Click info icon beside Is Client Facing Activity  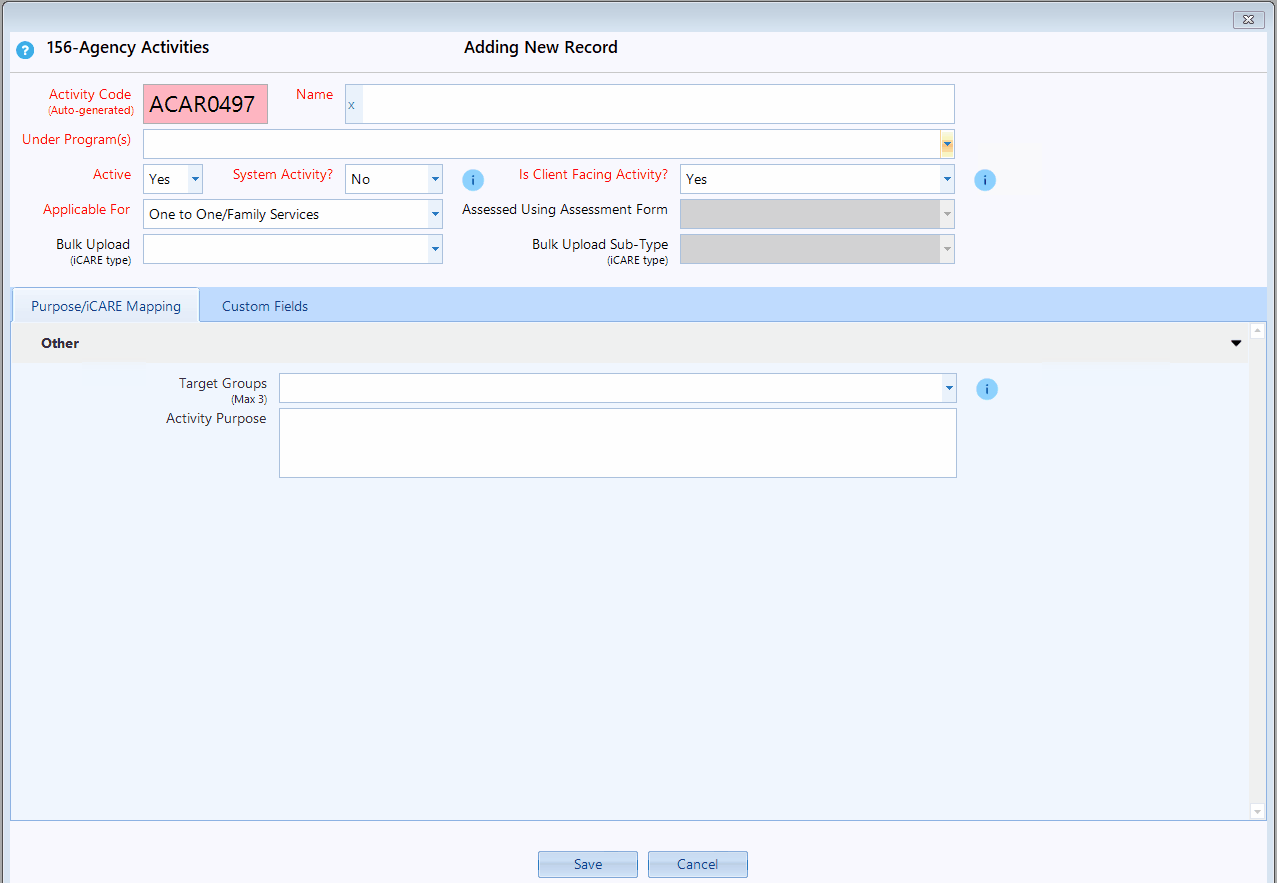tap(985, 180)
